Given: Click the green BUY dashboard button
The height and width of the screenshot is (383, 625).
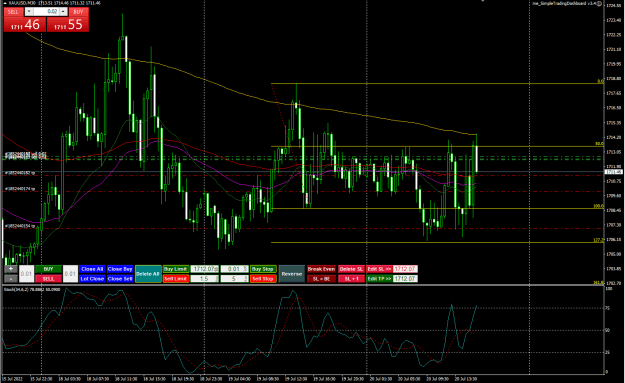Looking at the screenshot, I should pos(48,269).
